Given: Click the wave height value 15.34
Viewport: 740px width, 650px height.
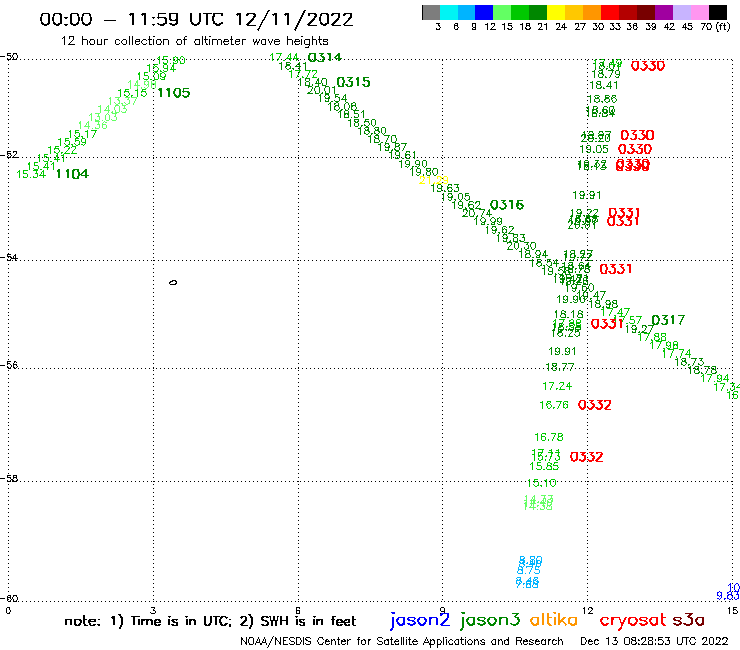Looking at the screenshot, I should (31, 174).
